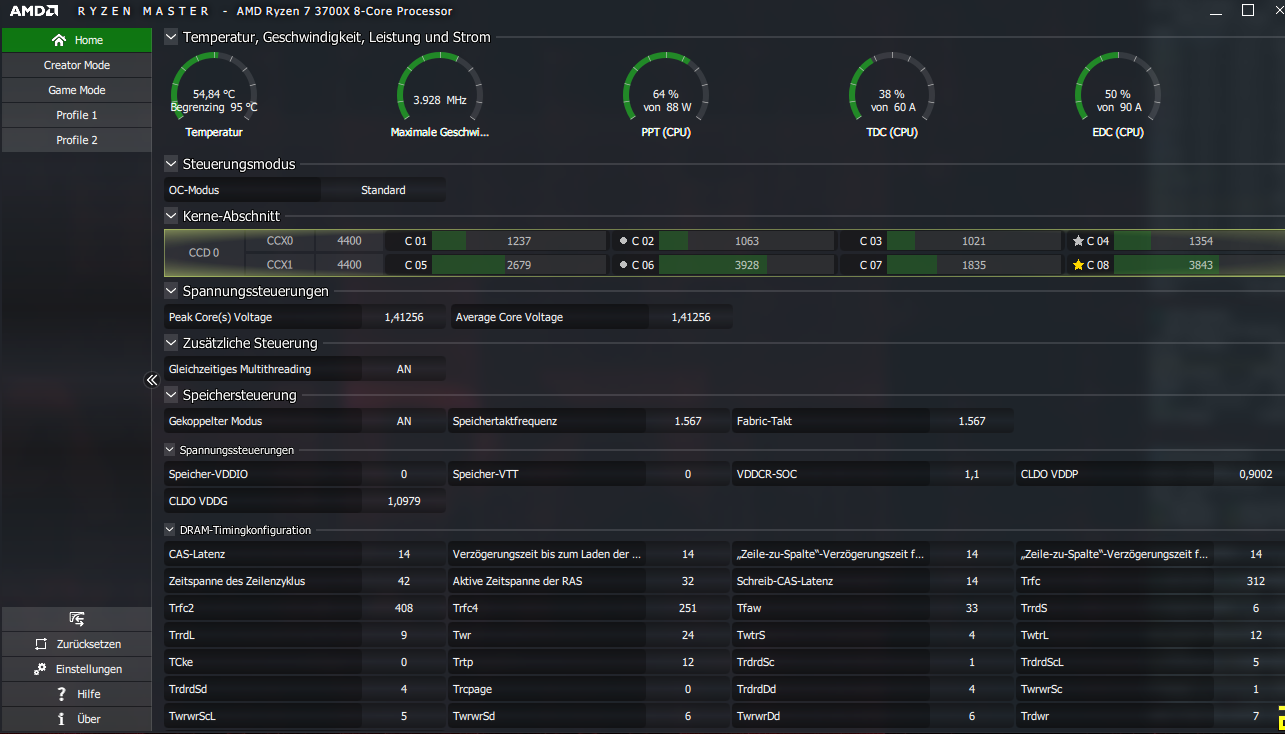Image resolution: width=1285 pixels, height=734 pixels.
Task: Click the Trfc4 value 251
Action: (687, 608)
